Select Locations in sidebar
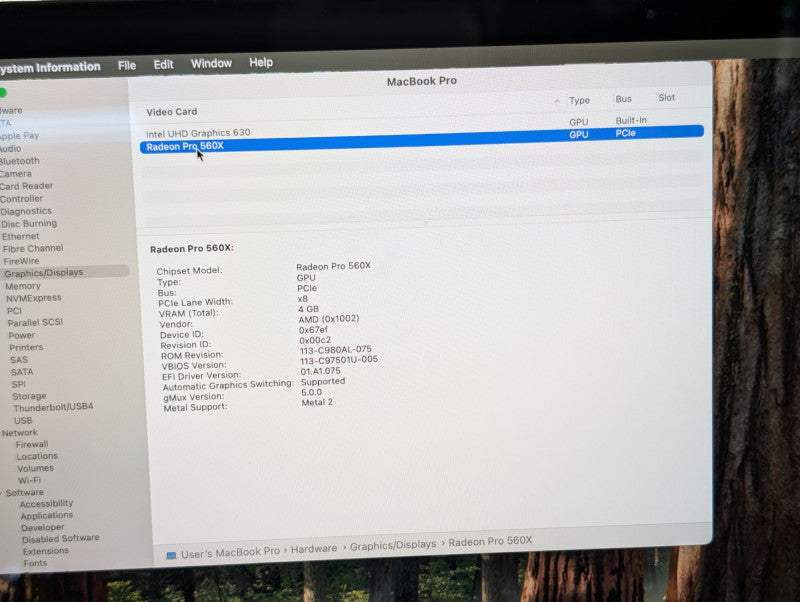The height and width of the screenshot is (602, 800). pyautogui.click(x=37, y=456)
